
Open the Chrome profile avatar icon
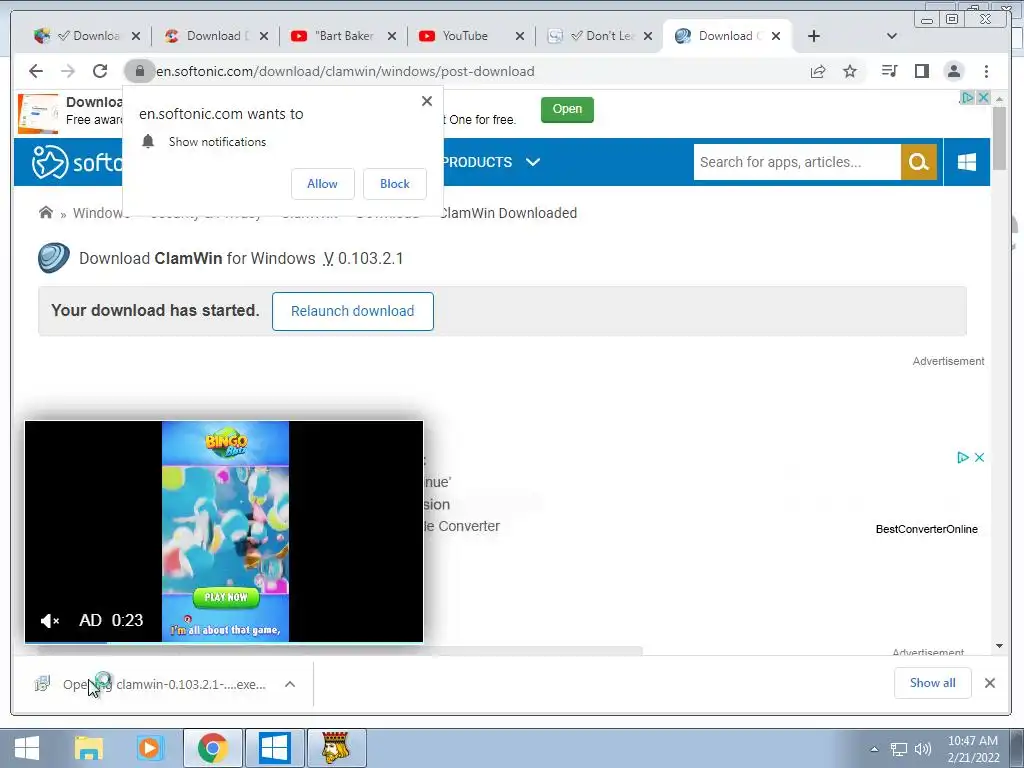coord(954,71)
